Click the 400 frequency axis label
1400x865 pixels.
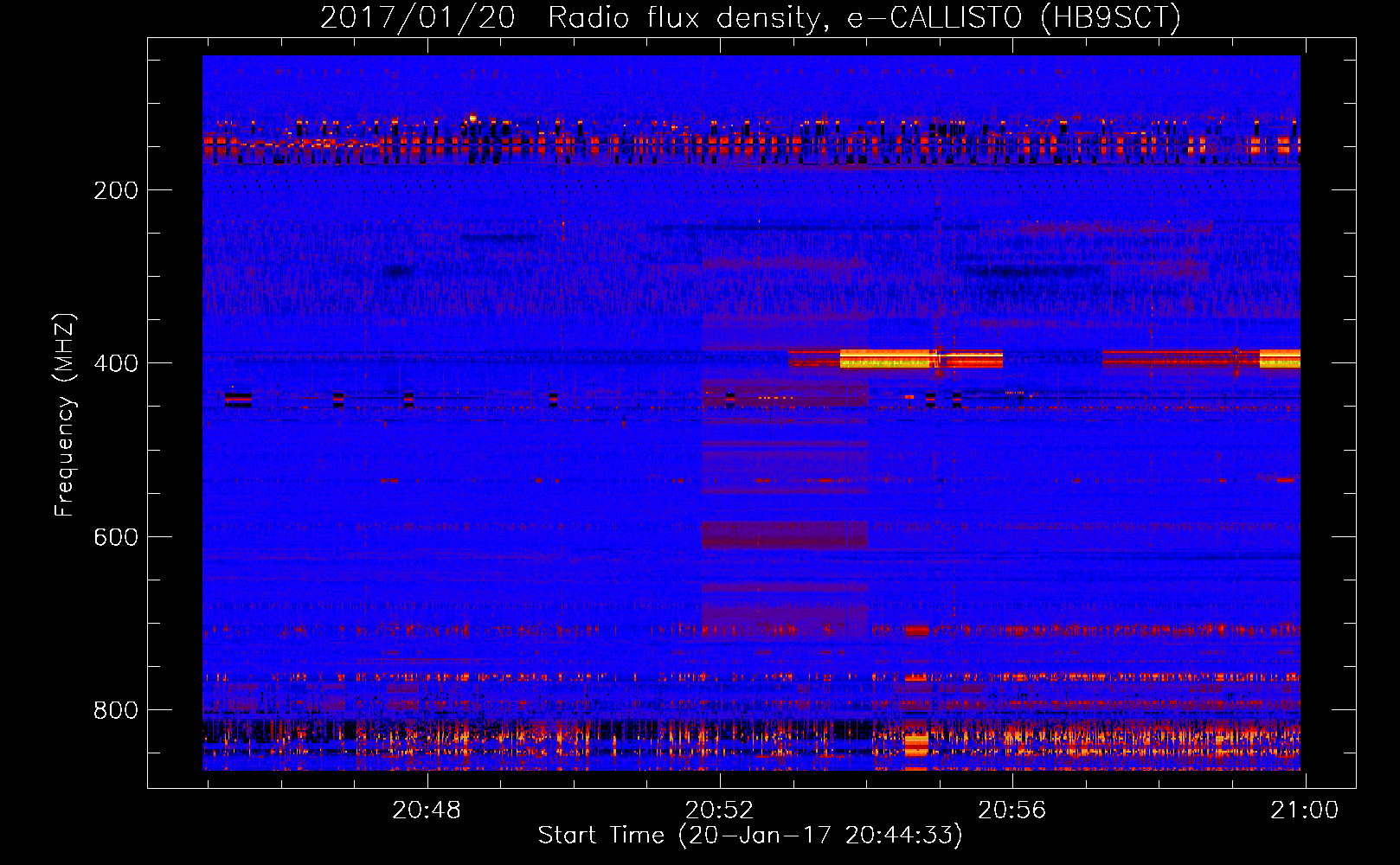(116, 363)
